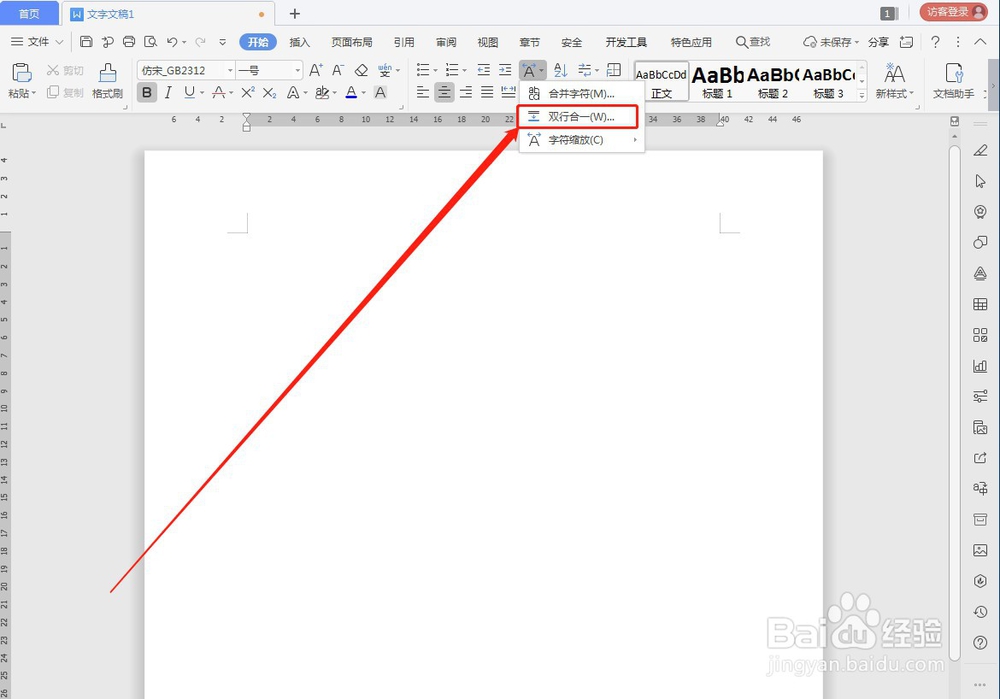Click the selection cursor icon in sidebar
Image resolution: width=1000 pixels, height=699 pixels.
(x=980, y=181)
